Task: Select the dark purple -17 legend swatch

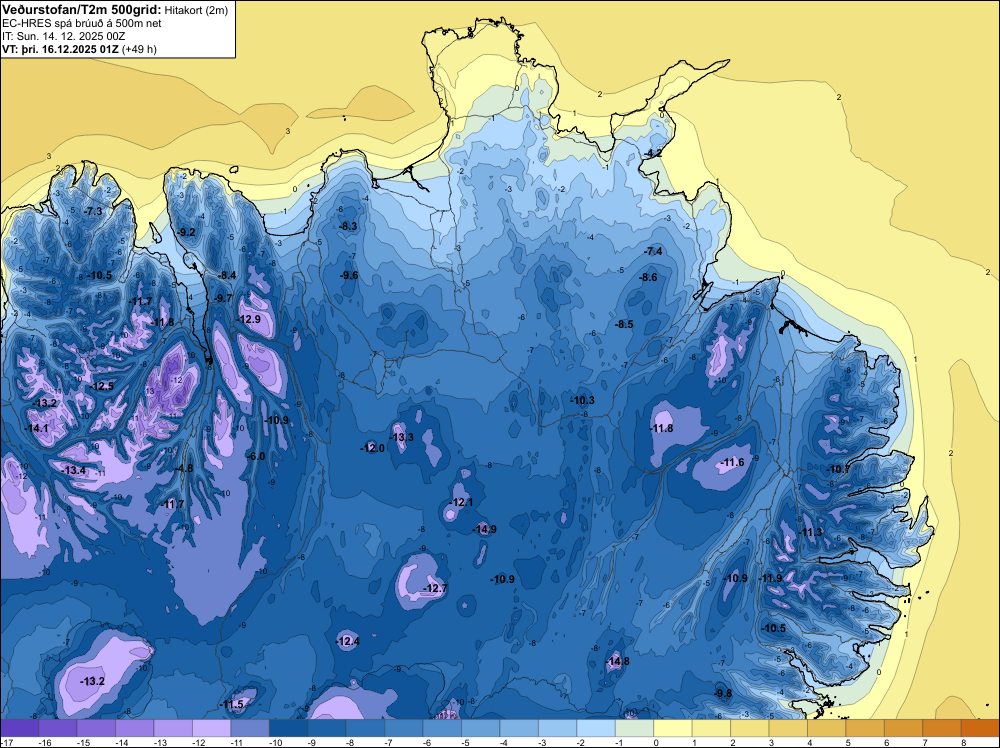Action: point(20,728)
